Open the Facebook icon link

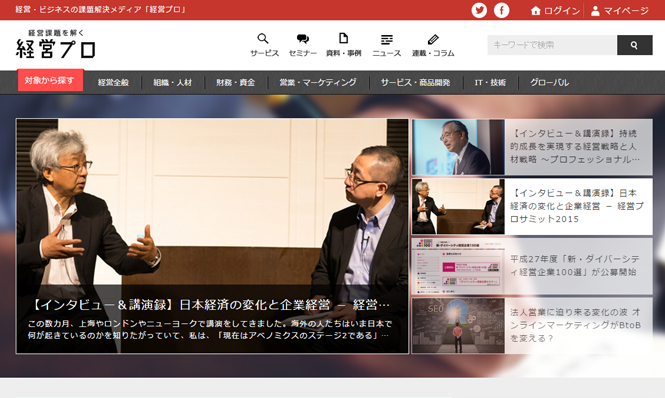pyautogui.click(x=501, y=10)
